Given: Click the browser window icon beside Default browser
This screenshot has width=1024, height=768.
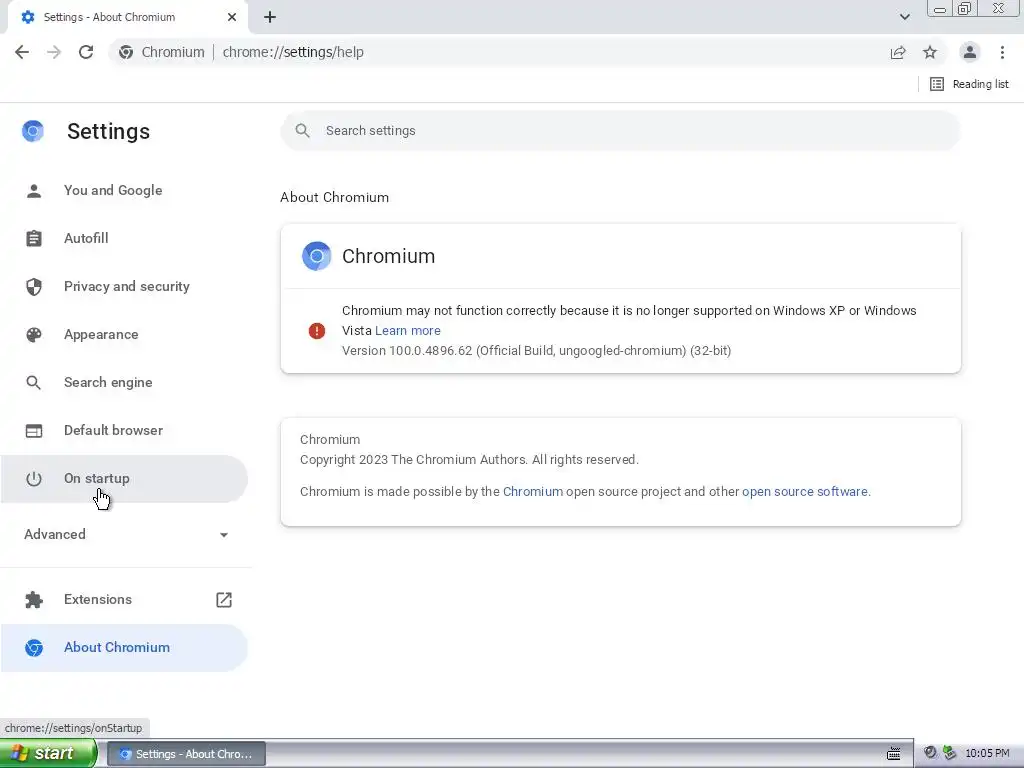Looking at the screenshot, I should 34,430.
